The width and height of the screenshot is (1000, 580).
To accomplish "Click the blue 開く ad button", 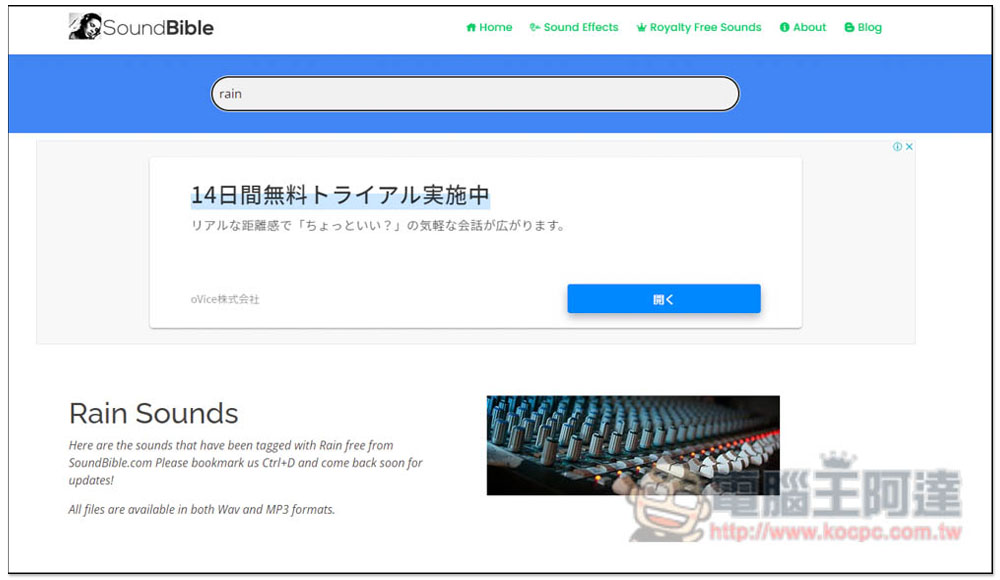I will click(x=664, y=299).
